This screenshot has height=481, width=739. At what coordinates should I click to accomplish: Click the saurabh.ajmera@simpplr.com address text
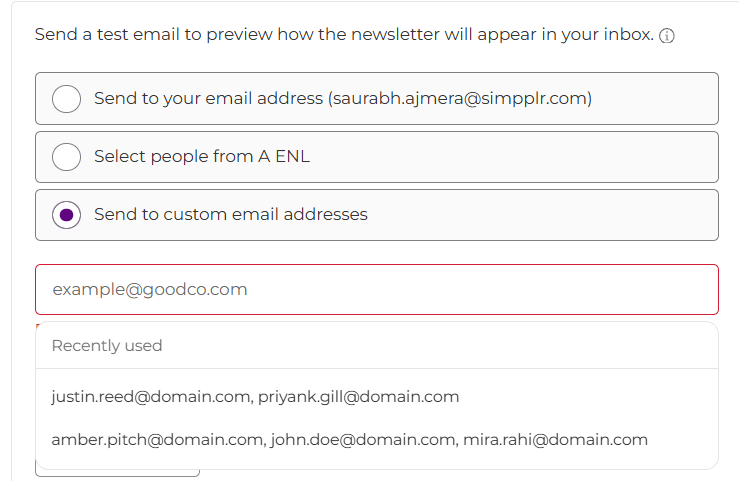click(460, 98)
